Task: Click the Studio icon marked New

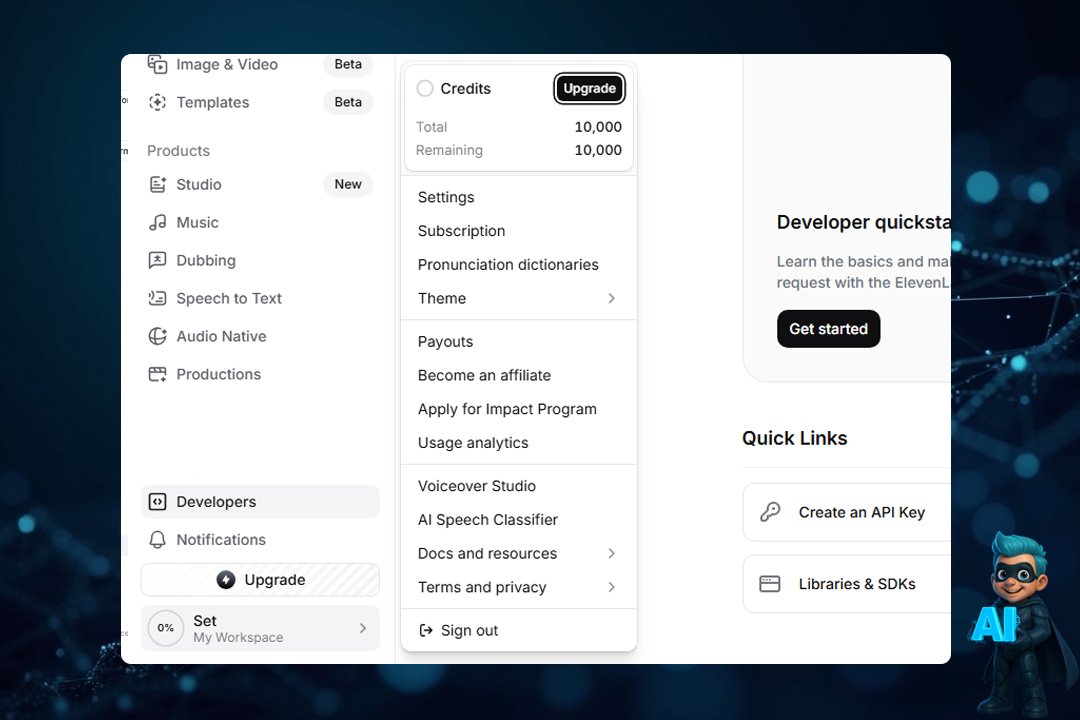Action: coord(157,184)
